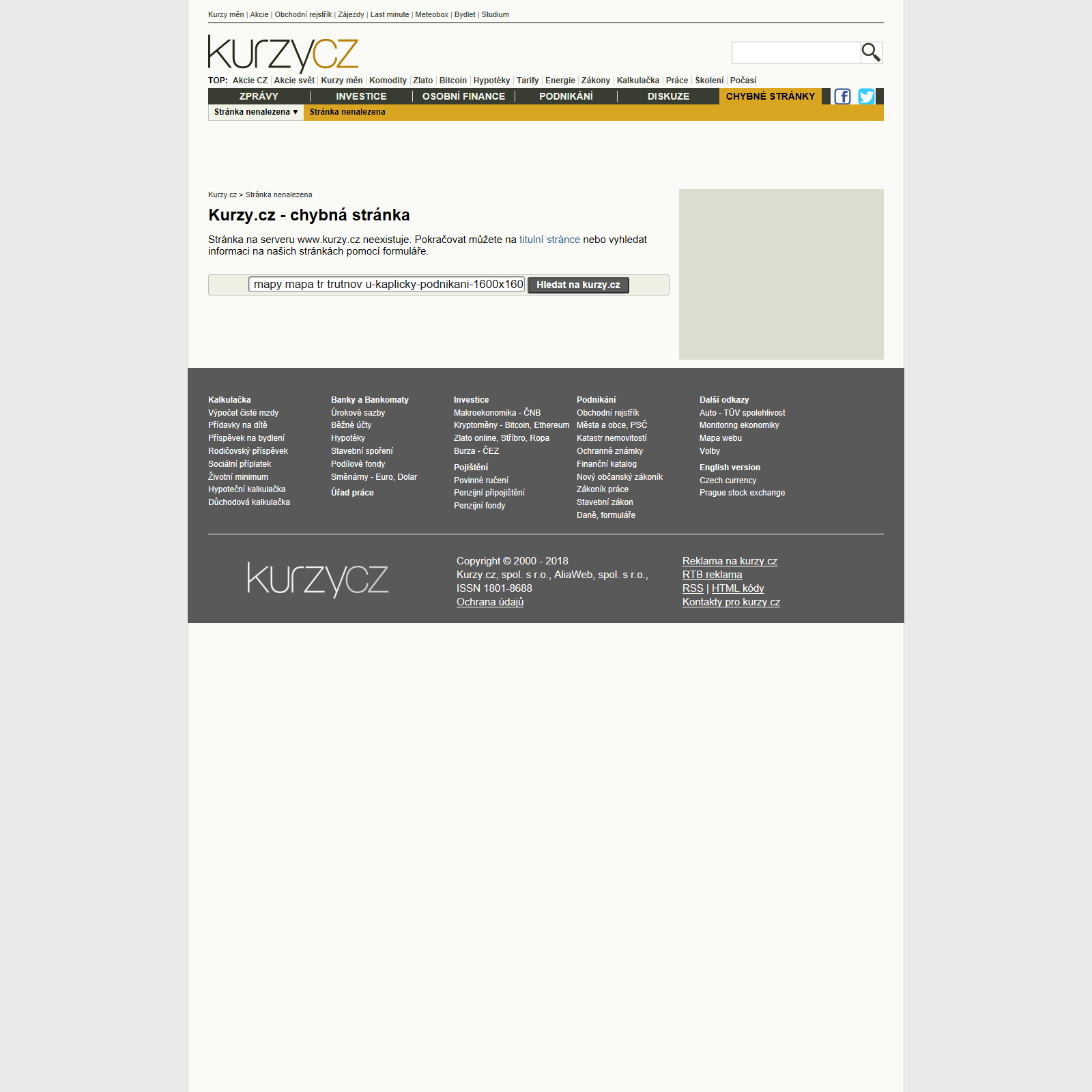Open the Facebook page icon
Image resolution: width=1092 pixels, height=1092 pixels.
[843, 96]
